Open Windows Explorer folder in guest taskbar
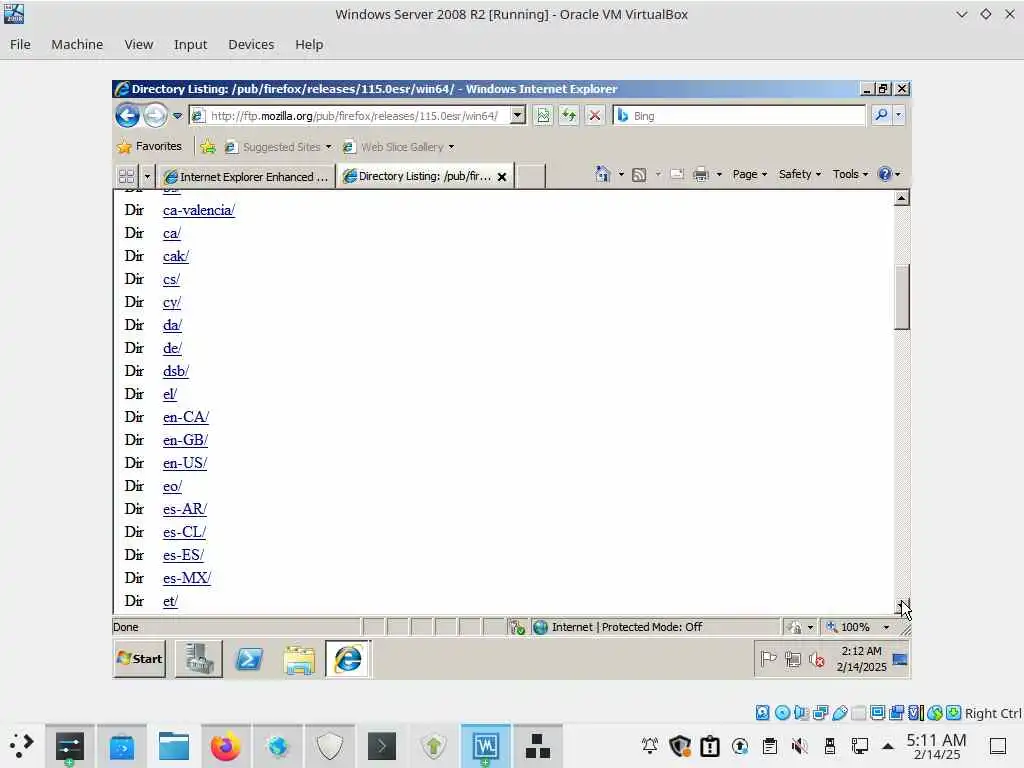 299,659
